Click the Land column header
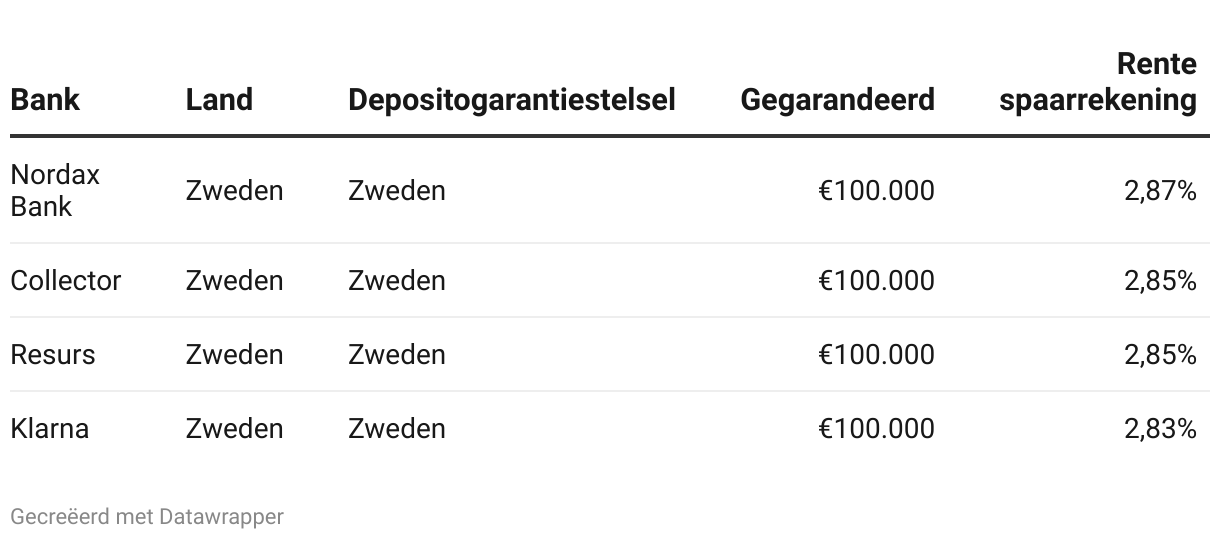 219,100
